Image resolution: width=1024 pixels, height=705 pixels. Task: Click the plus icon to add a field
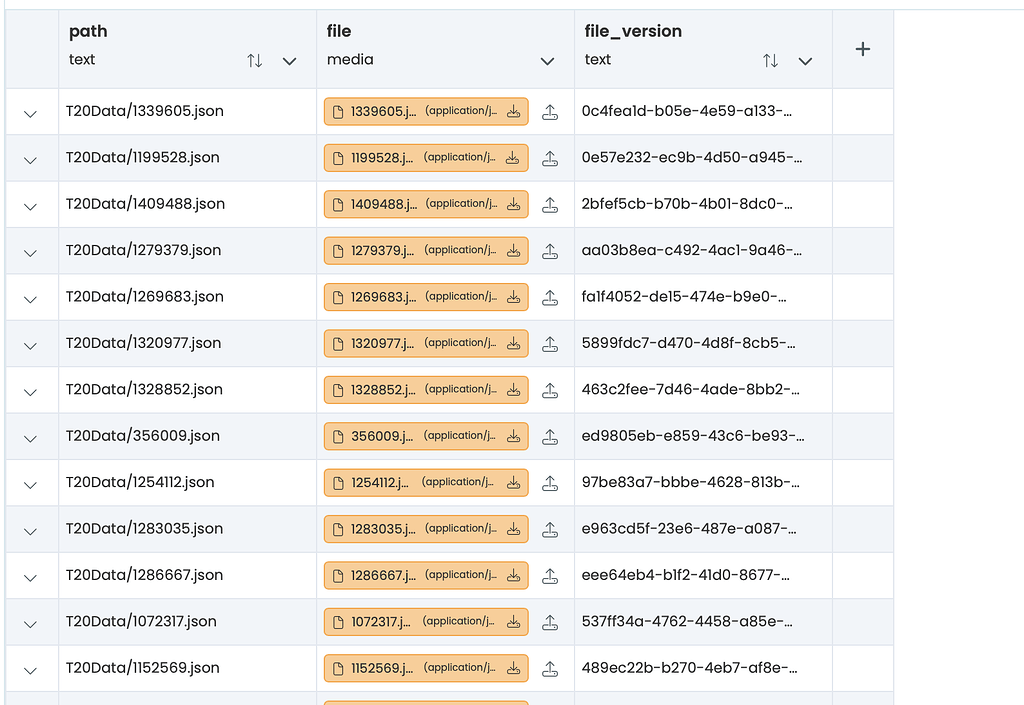(x=862, y=47)
